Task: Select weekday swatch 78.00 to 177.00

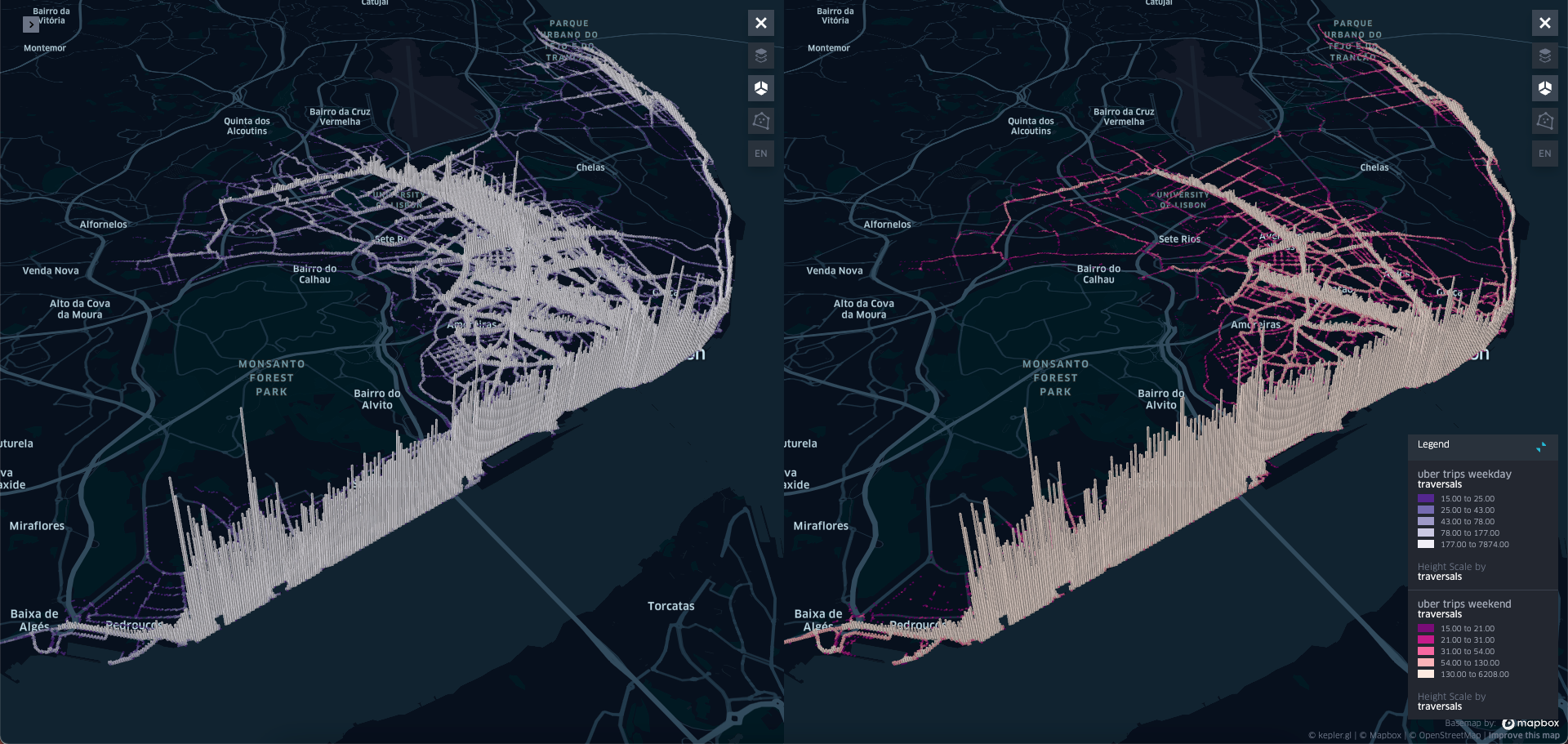Action: 1426,532
